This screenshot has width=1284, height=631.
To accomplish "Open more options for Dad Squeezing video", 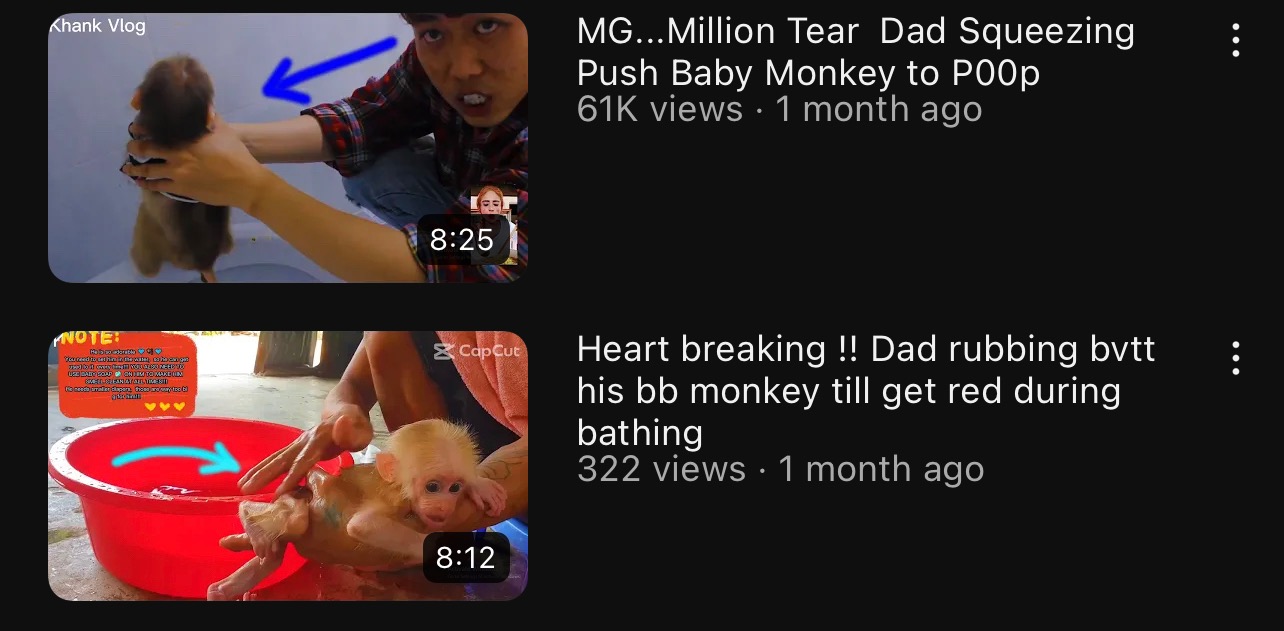I will point(1236,39).
